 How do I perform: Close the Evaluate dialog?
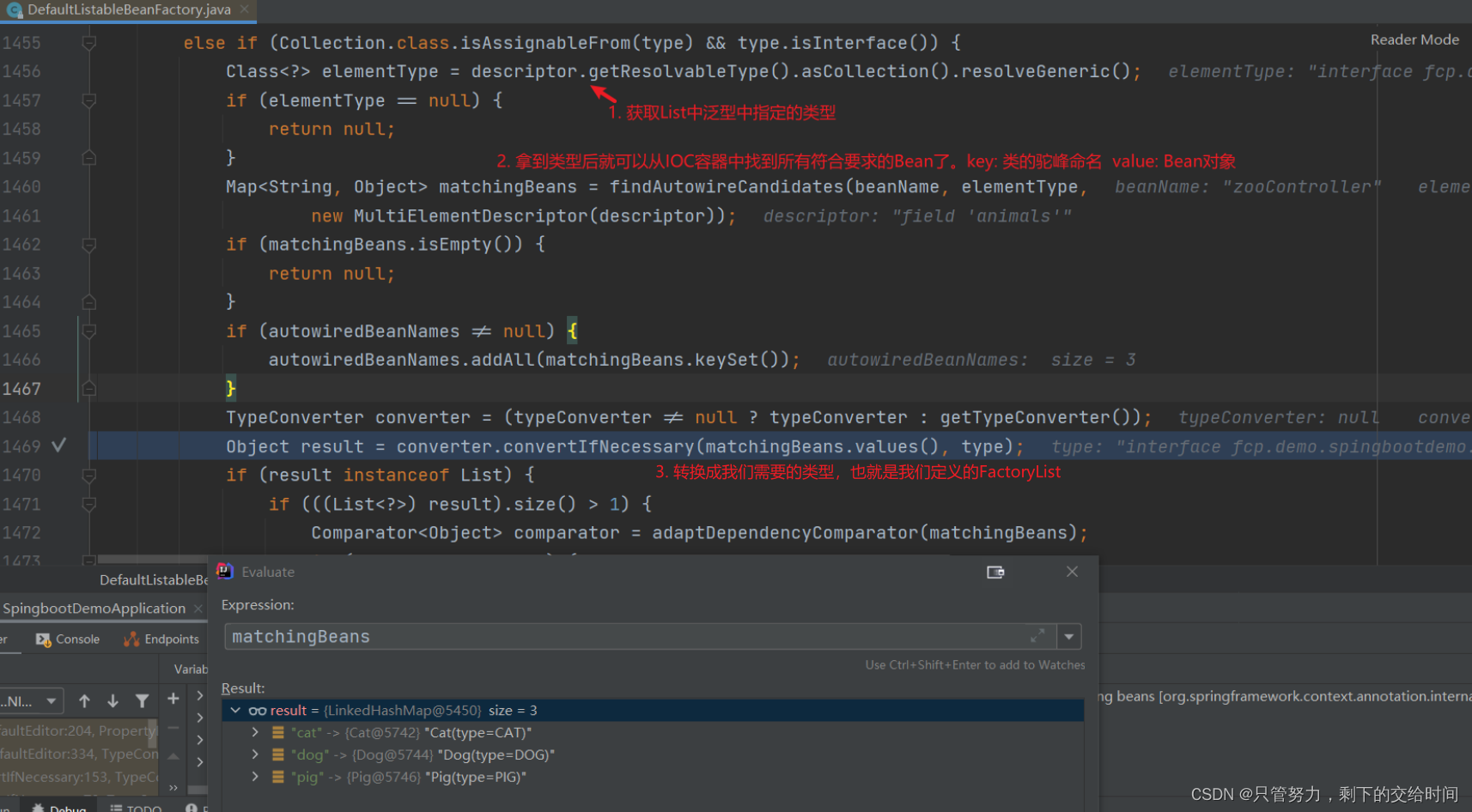[x=1072, y=571]
